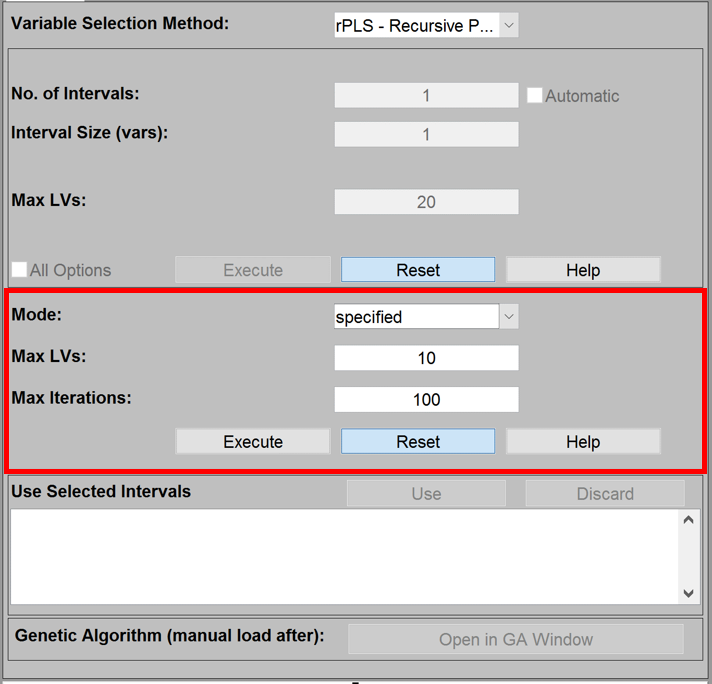Click Reset next to All Options
Viewport: 712px width, 684px height.
418,270
